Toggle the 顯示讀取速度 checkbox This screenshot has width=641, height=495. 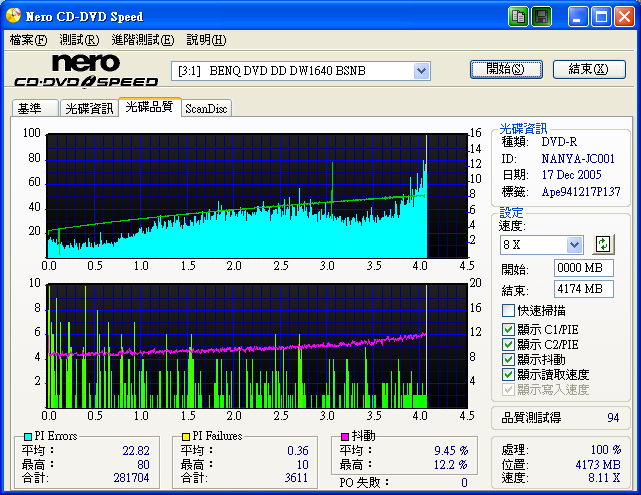[508, 374]
